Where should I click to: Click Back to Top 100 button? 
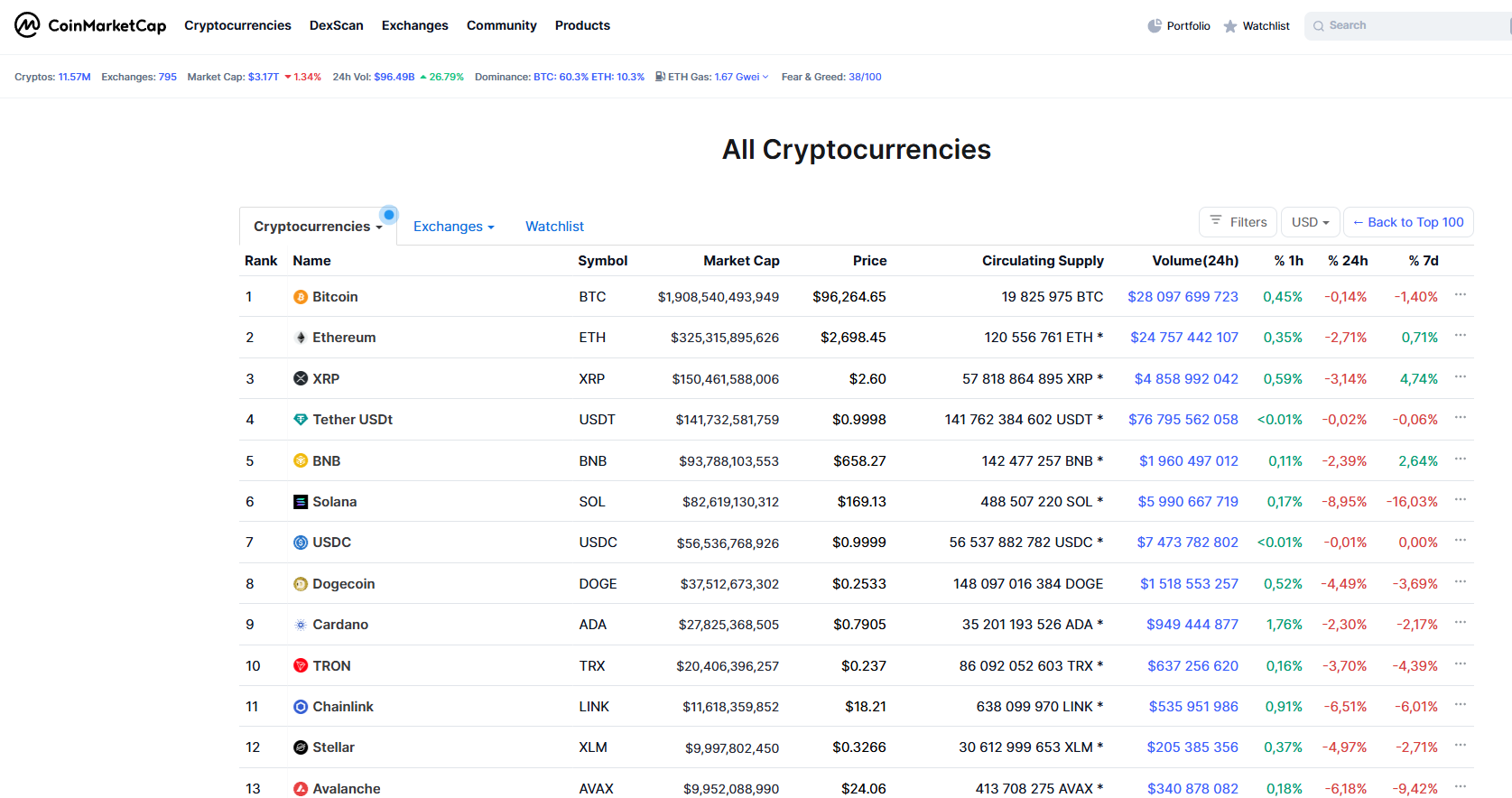click(x=1408, y=222)
